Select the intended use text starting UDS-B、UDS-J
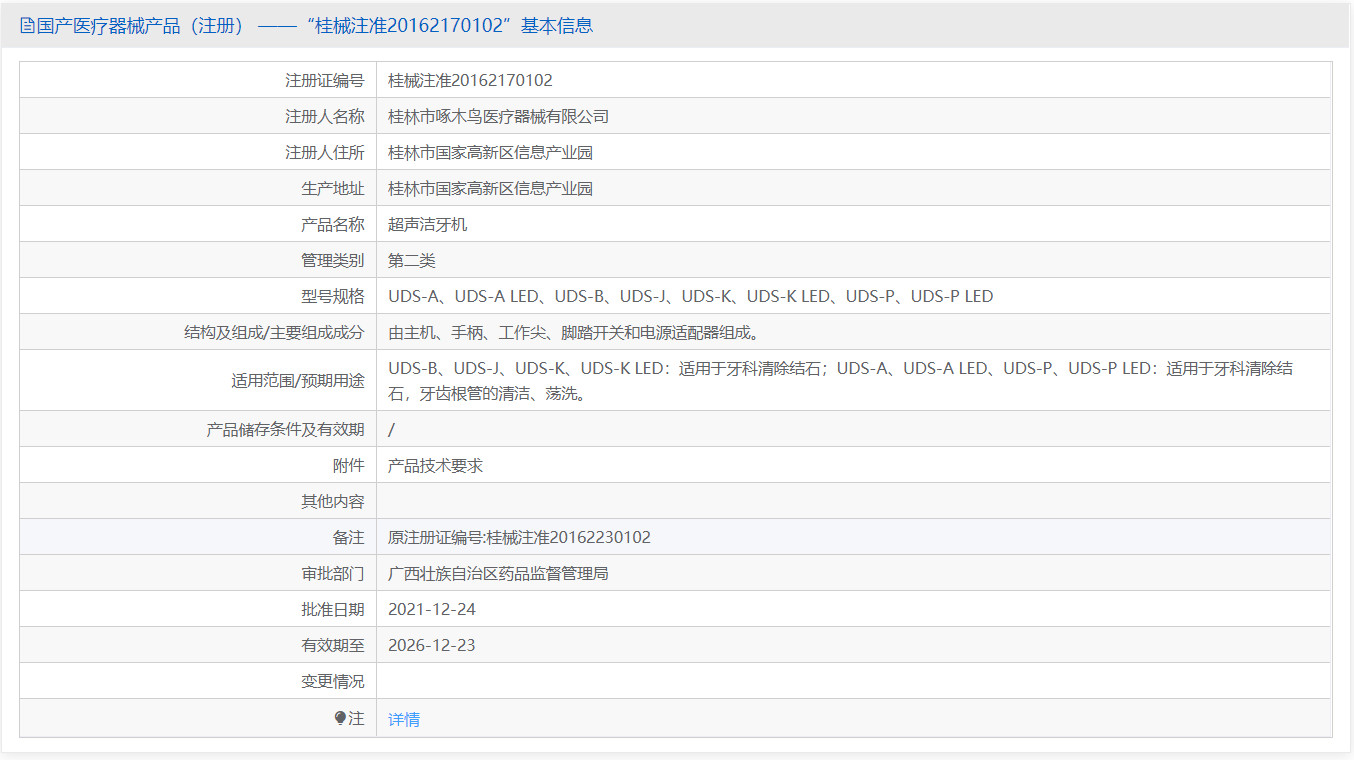Image resolution: width=1354 pixels, height=760 pixels. coord(840,380)
